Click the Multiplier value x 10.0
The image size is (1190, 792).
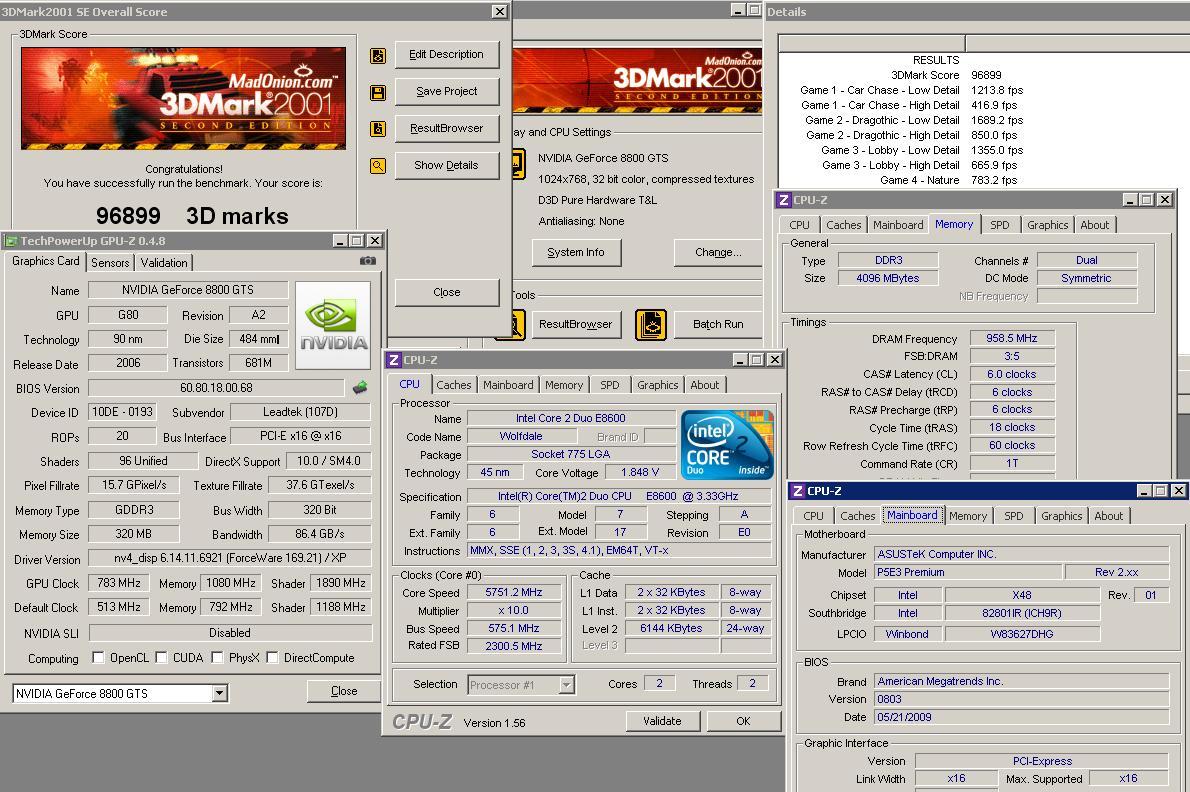(514, 611)
